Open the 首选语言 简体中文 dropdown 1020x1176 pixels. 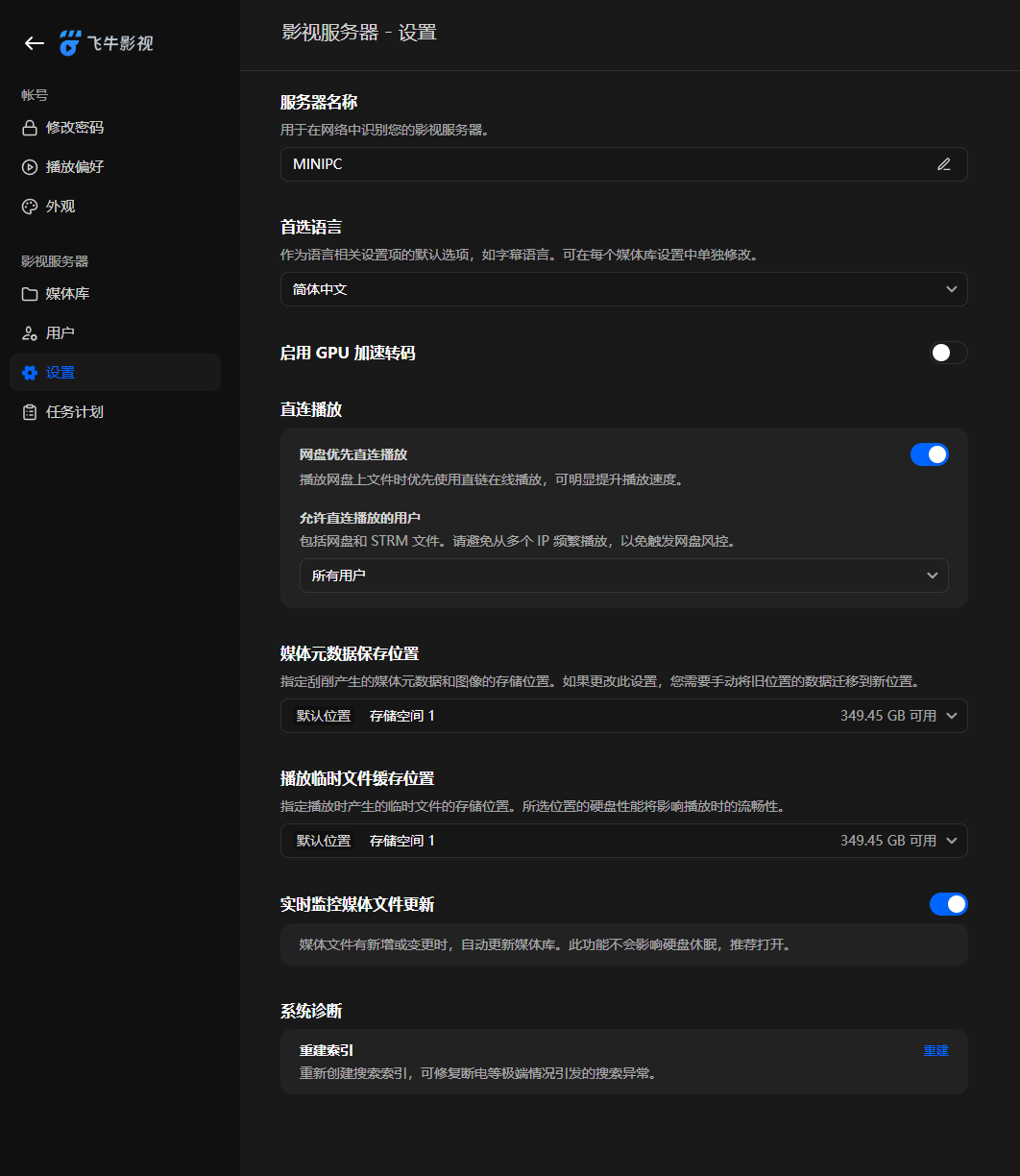624,289
